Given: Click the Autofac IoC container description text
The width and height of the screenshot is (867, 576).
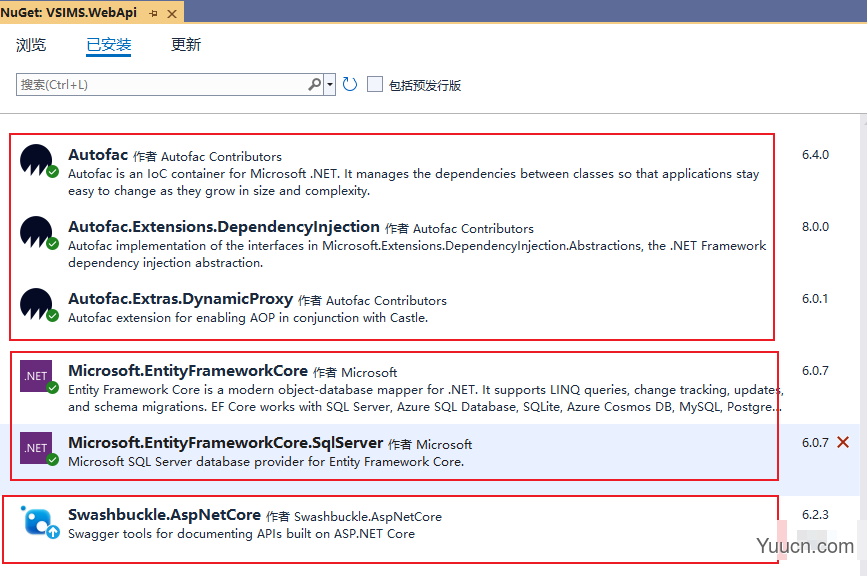Looking at the screenshot, I should (x=414, y=182).
